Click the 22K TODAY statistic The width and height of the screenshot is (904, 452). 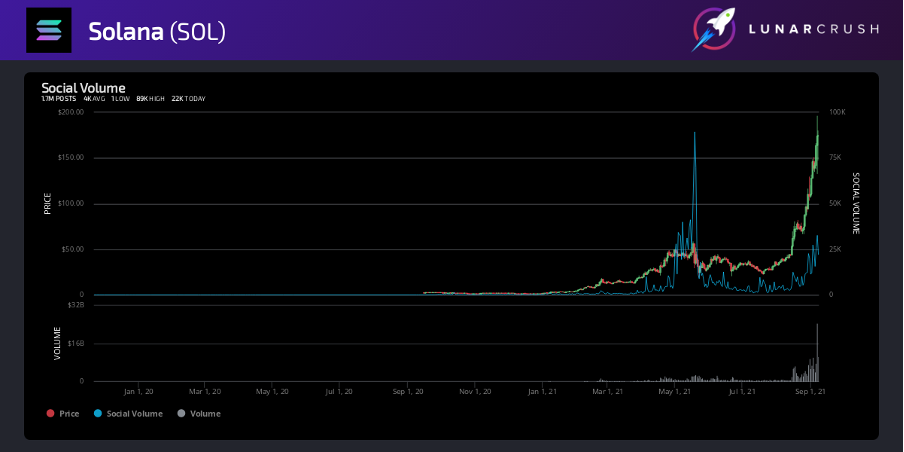189,99
